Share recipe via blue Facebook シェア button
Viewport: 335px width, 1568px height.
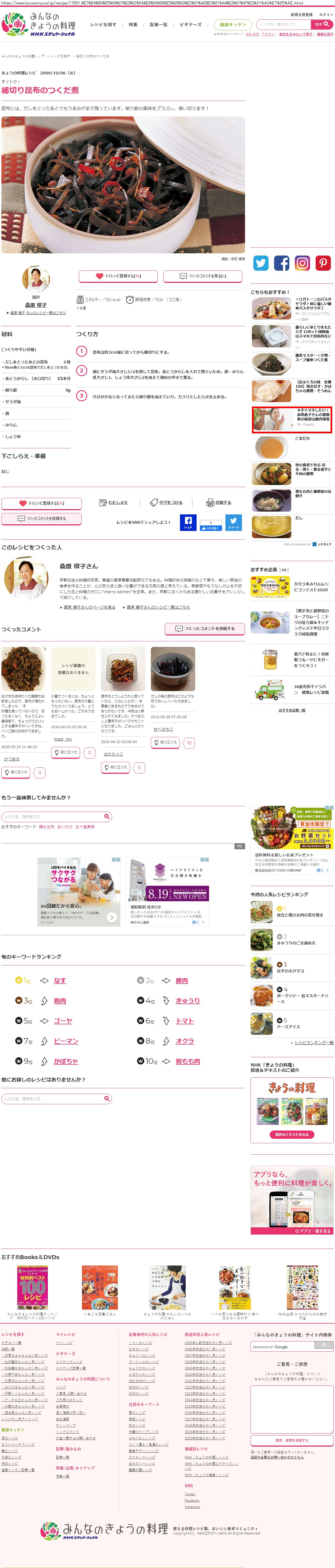188,522
